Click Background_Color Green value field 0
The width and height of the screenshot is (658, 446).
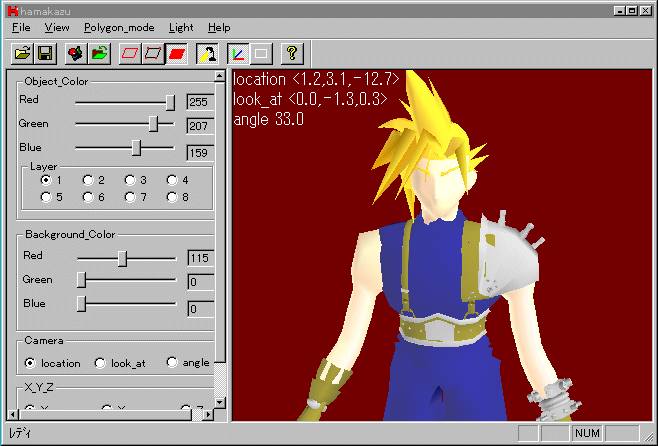click(201, 282)
